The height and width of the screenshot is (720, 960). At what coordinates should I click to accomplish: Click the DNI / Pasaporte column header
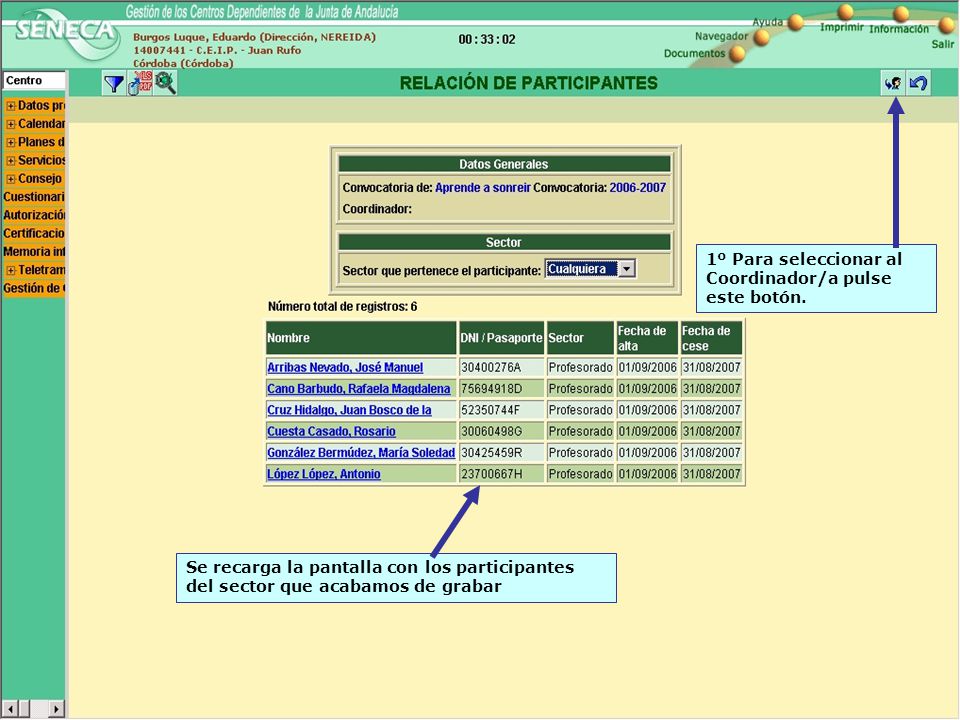501,338
